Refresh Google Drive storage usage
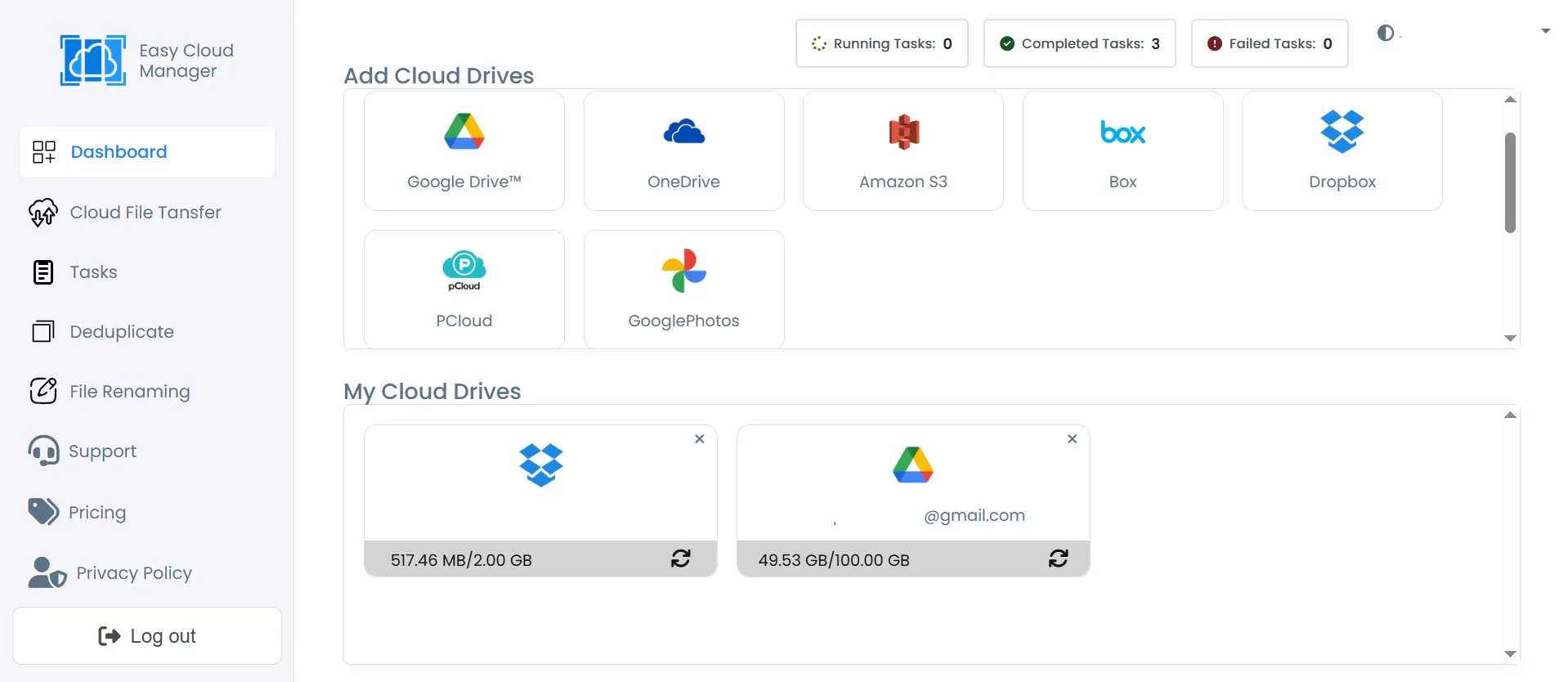Viewport: 1568px width, 682px height. click(1059, 559)
